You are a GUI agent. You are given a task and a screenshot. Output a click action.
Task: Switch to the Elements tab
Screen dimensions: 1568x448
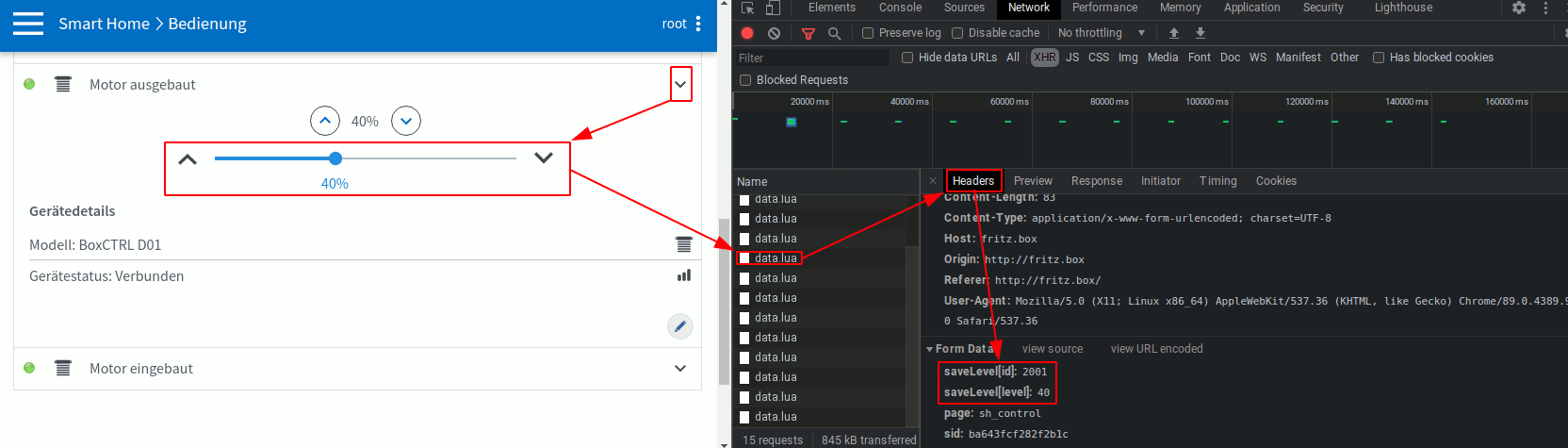pos(832,8)
